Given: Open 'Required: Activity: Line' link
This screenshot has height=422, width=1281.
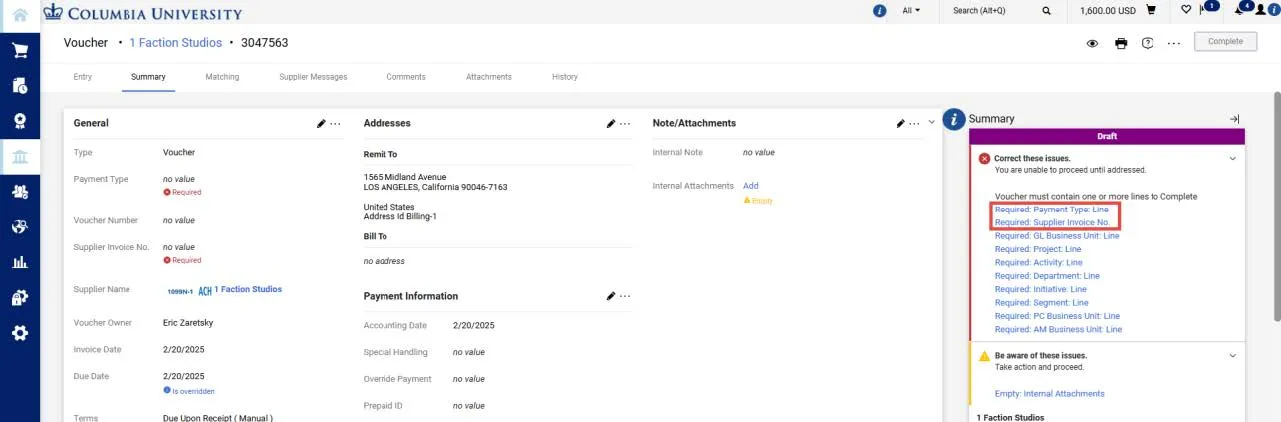Looking at the screenshot, I should point(1039,262).
